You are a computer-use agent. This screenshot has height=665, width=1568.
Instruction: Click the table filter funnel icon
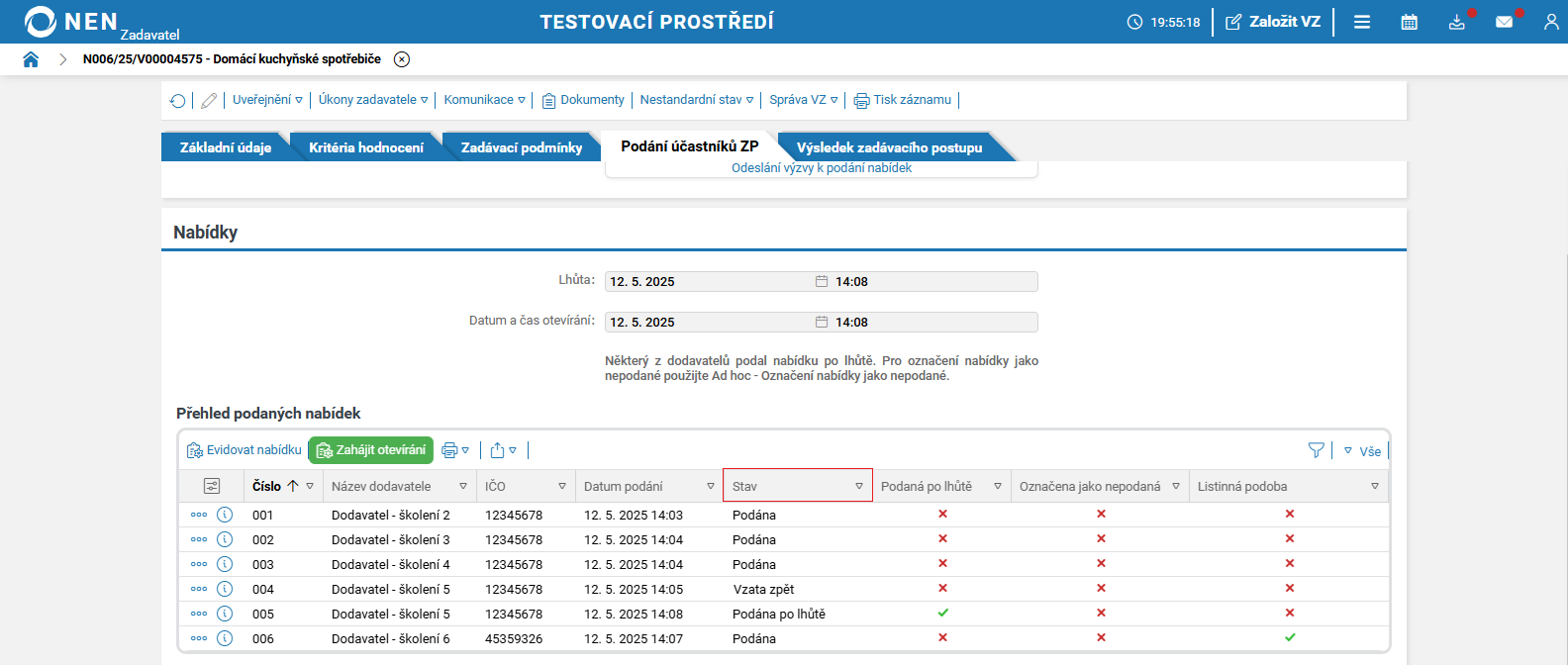pyautogui.click(x=1317, y=450)
